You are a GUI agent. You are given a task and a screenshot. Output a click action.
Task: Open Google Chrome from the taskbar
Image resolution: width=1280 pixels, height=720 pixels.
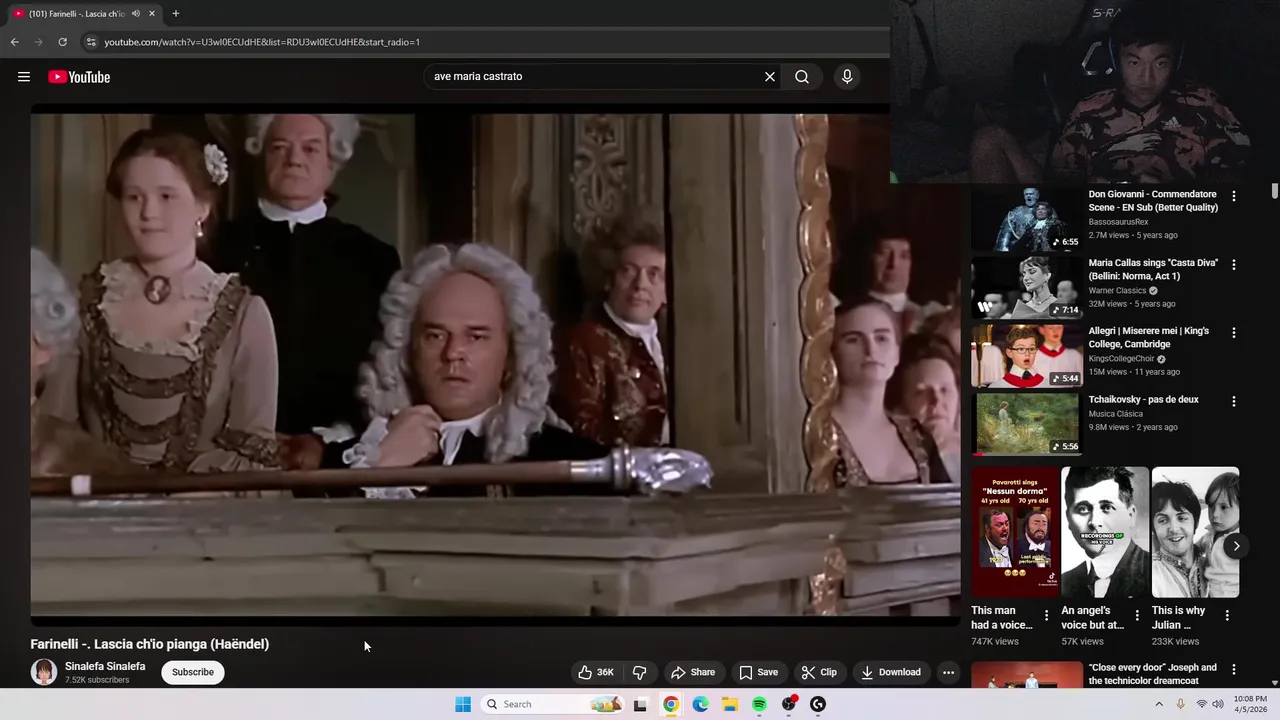(671, 704)
